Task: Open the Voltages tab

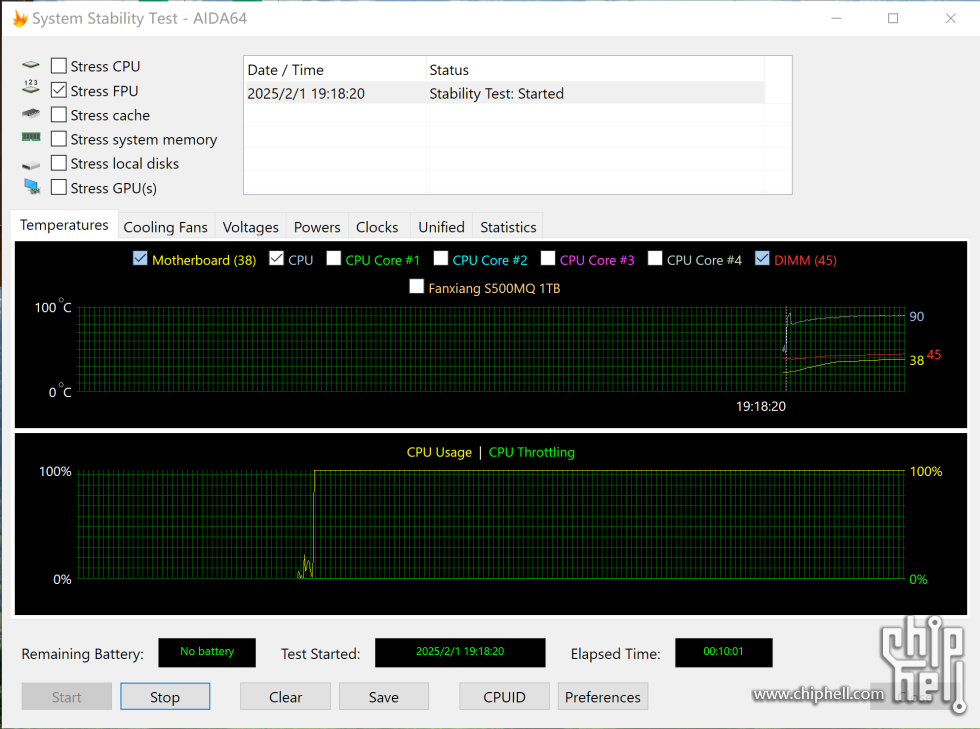Action: 251,227
